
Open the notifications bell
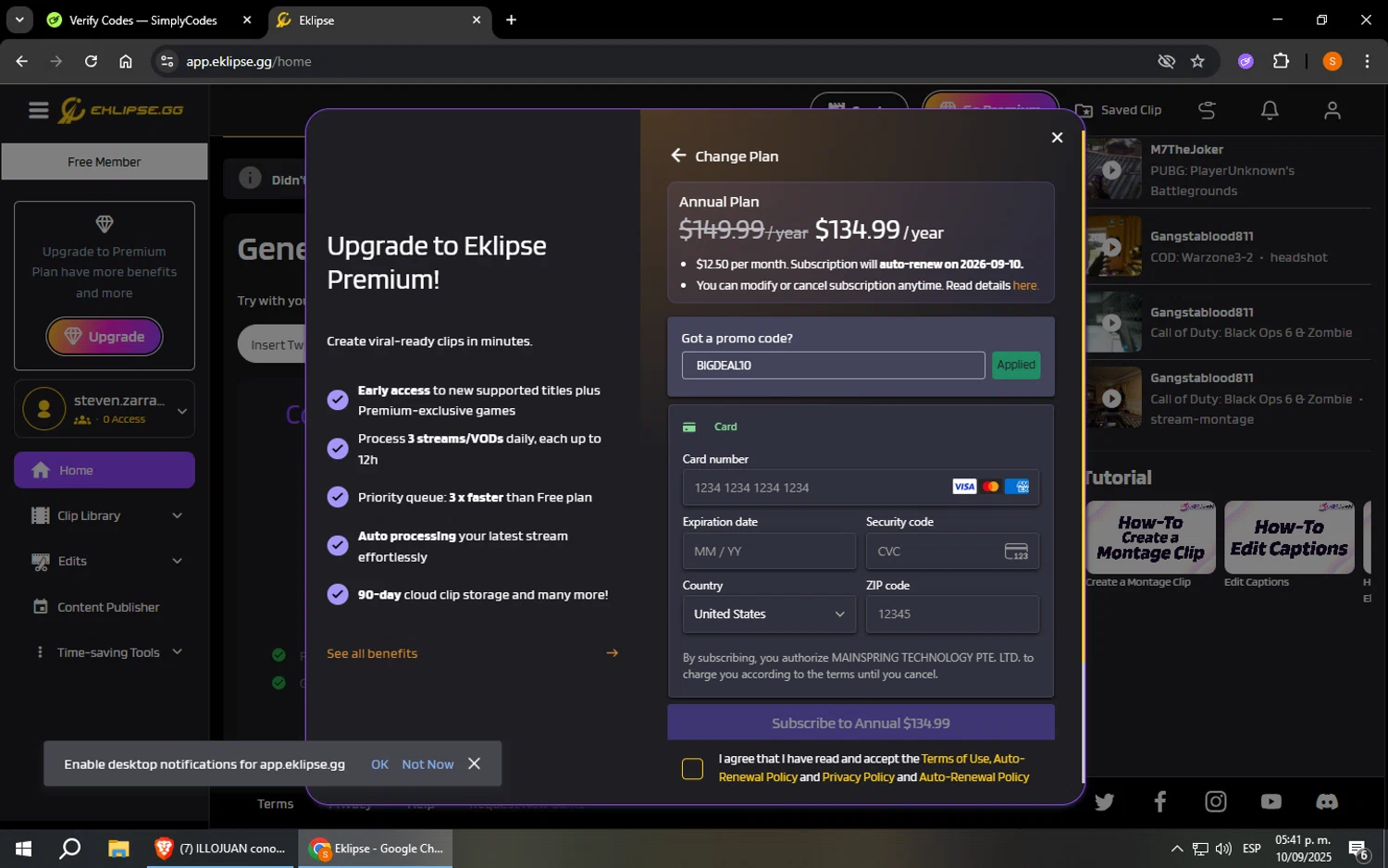coord(1270,110)
